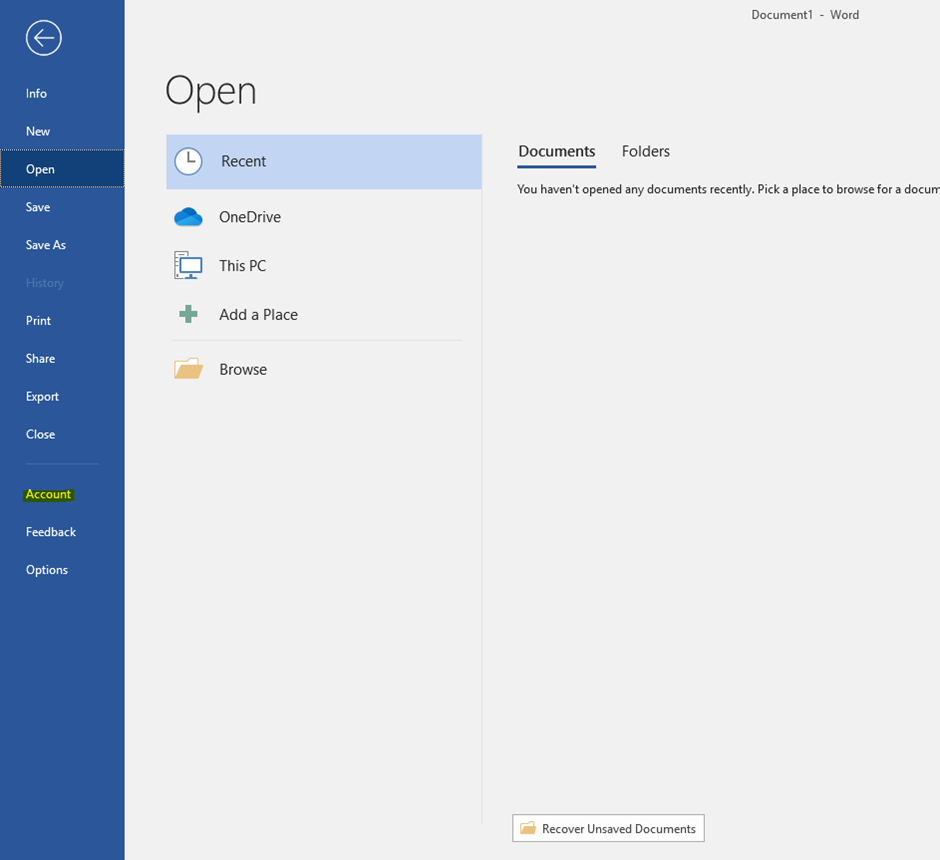Viewport: 940px width, 860px height.
Task: Click the Browse folder icon
Action: click(x=188, y=369)
